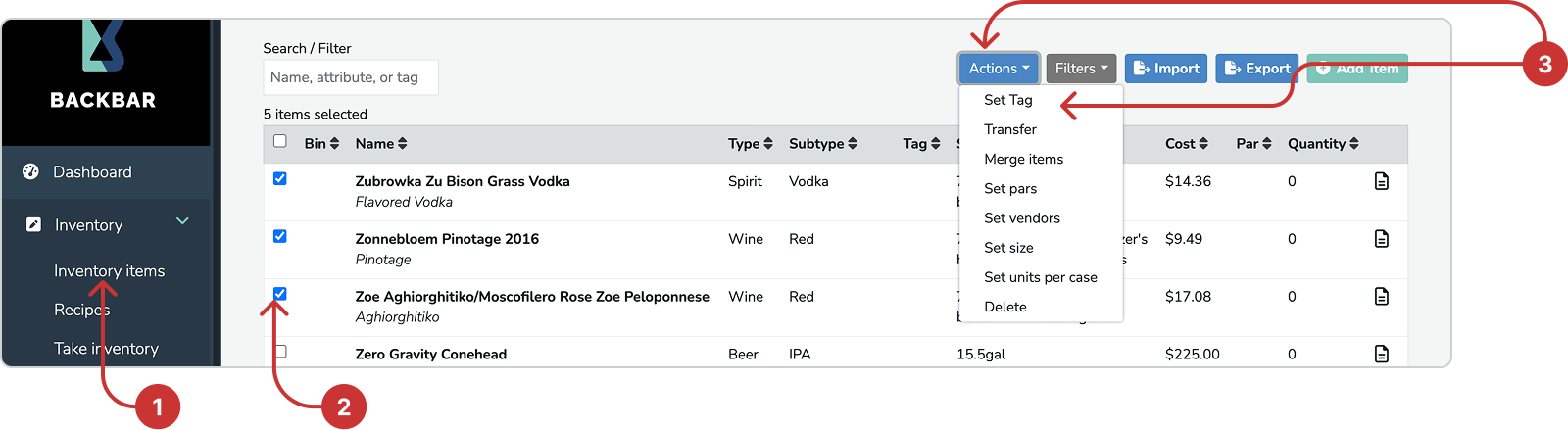Go to Recipes in sidebar
The image size is (1568, 430).
pos(81,310)
